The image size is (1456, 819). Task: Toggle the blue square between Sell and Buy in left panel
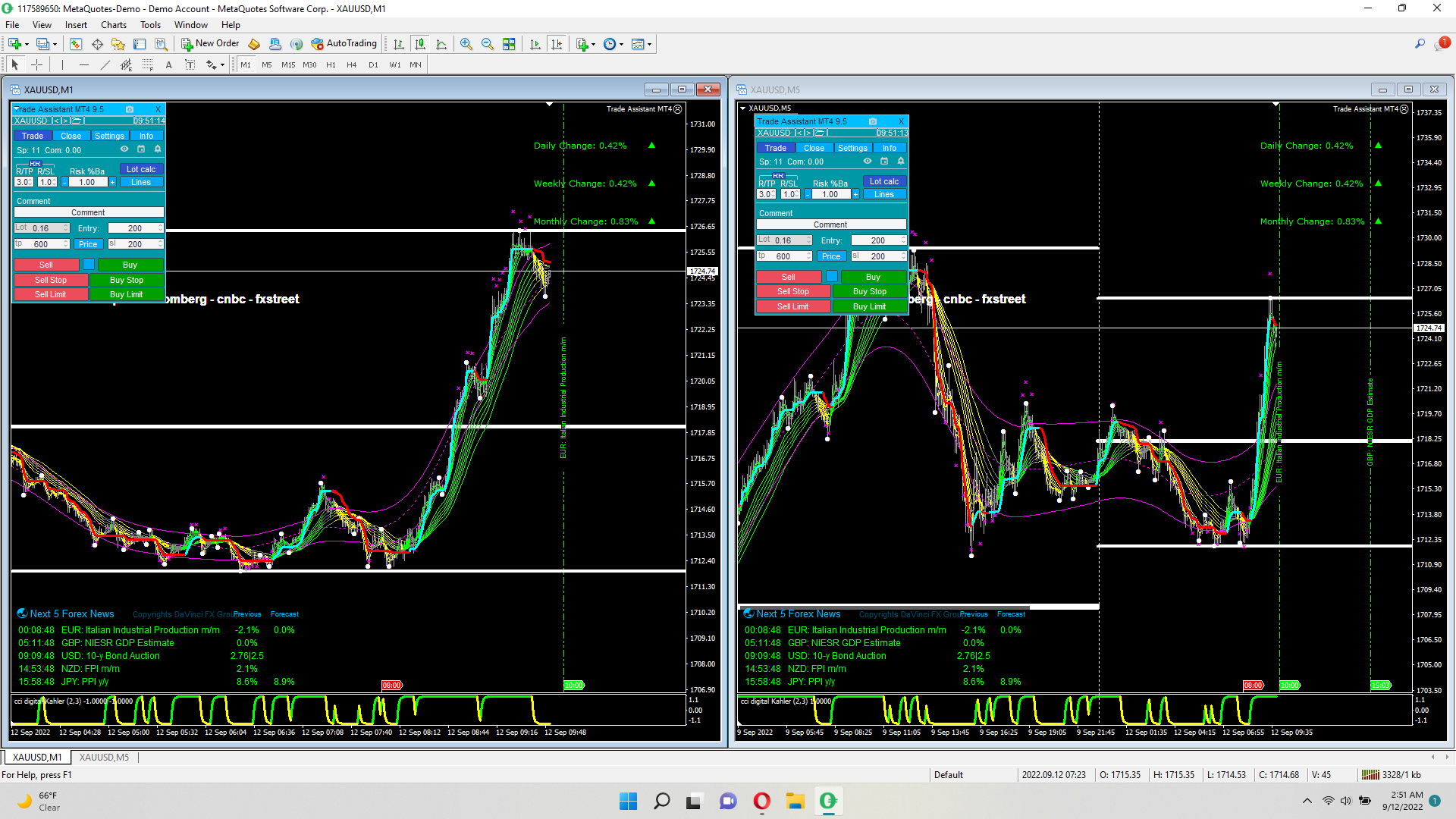click(x=89, y=265)
